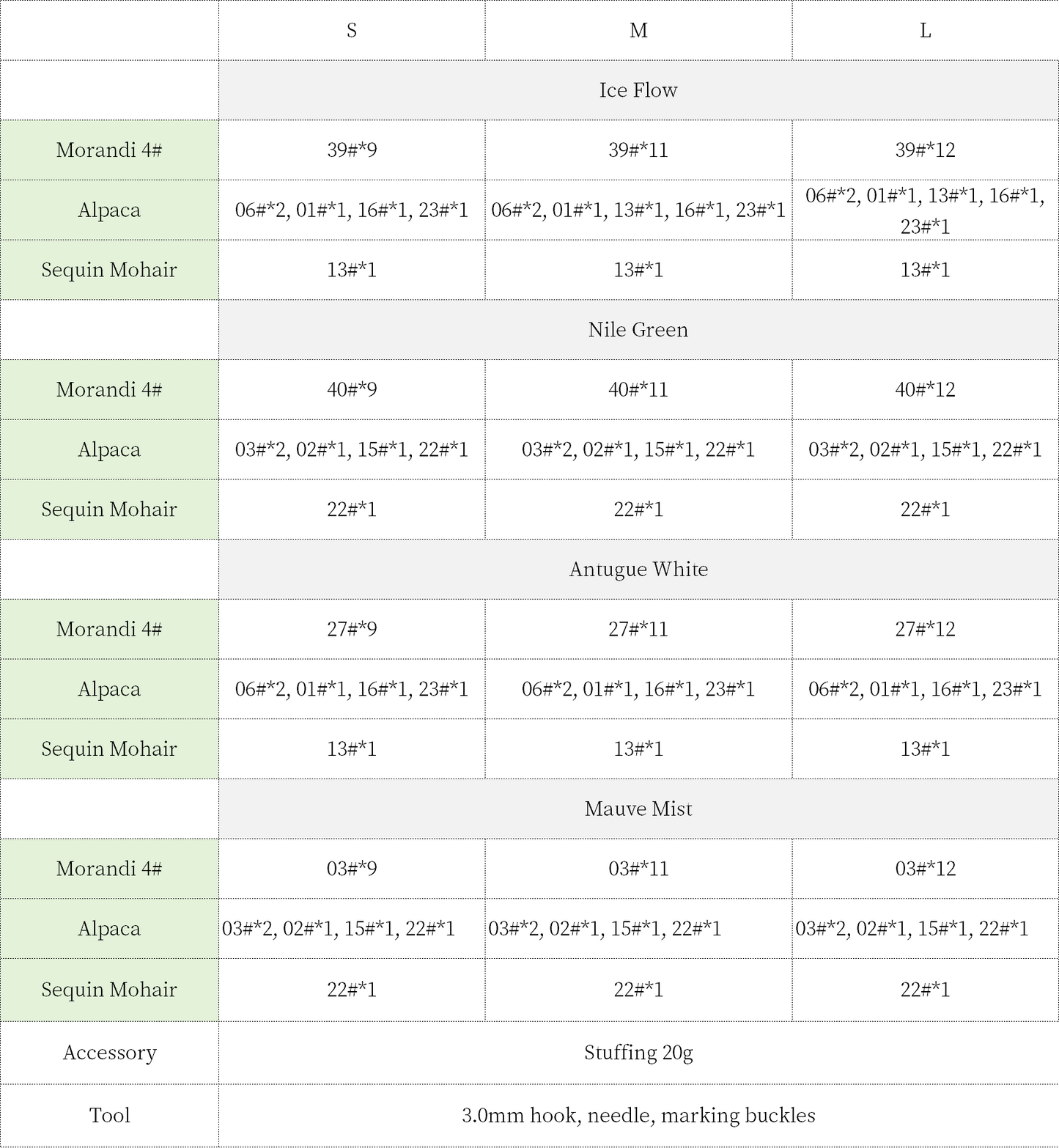Click the Nile Green section heading
The image size is (1059, 1148).
[x=638, y=330]
